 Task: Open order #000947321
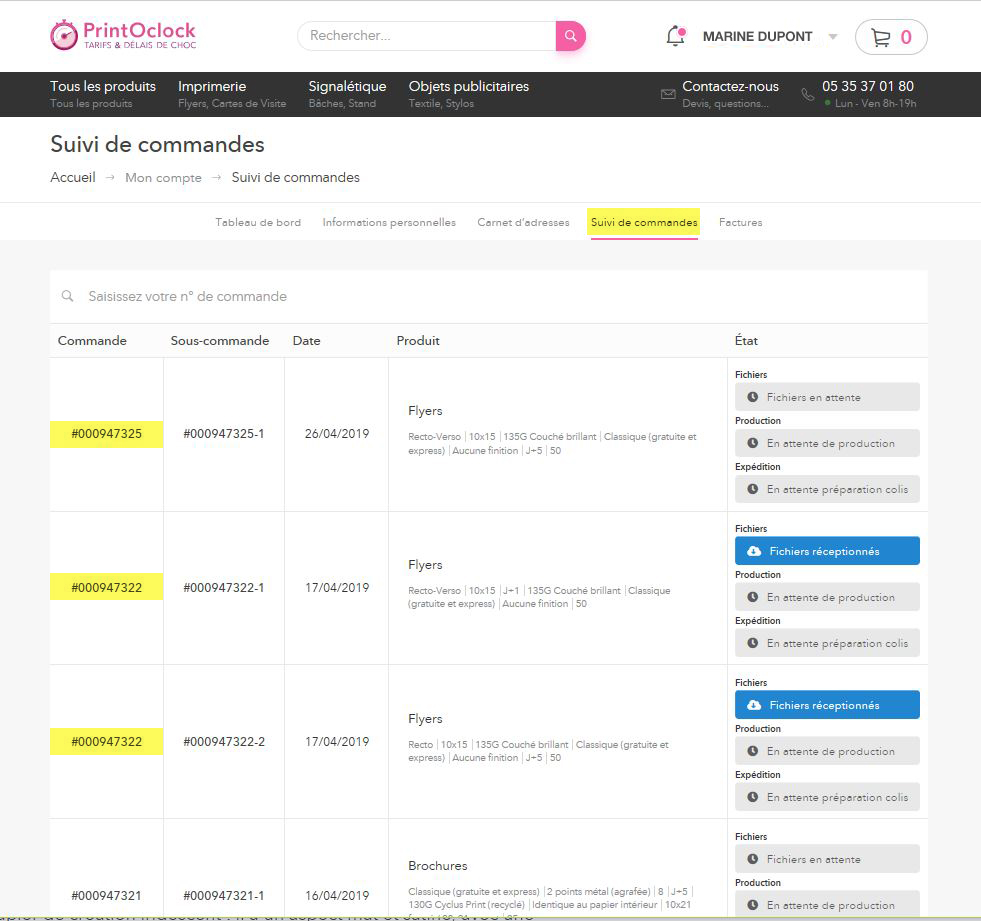(x=106, y=896)
